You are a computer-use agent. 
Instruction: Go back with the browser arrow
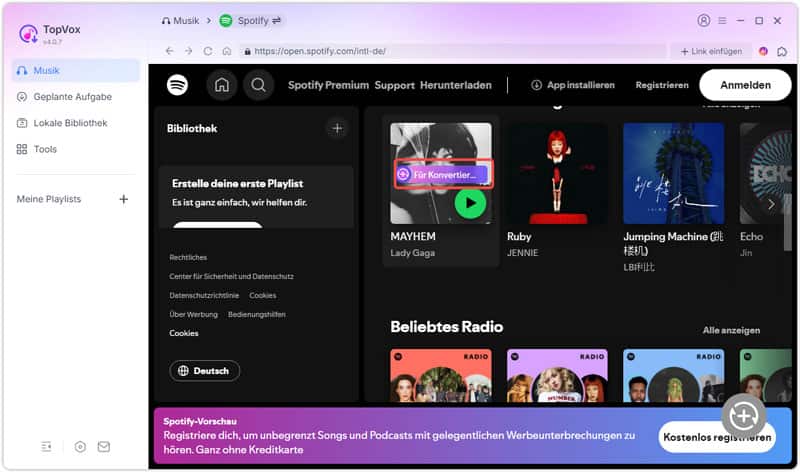click(x=168, y=51)
